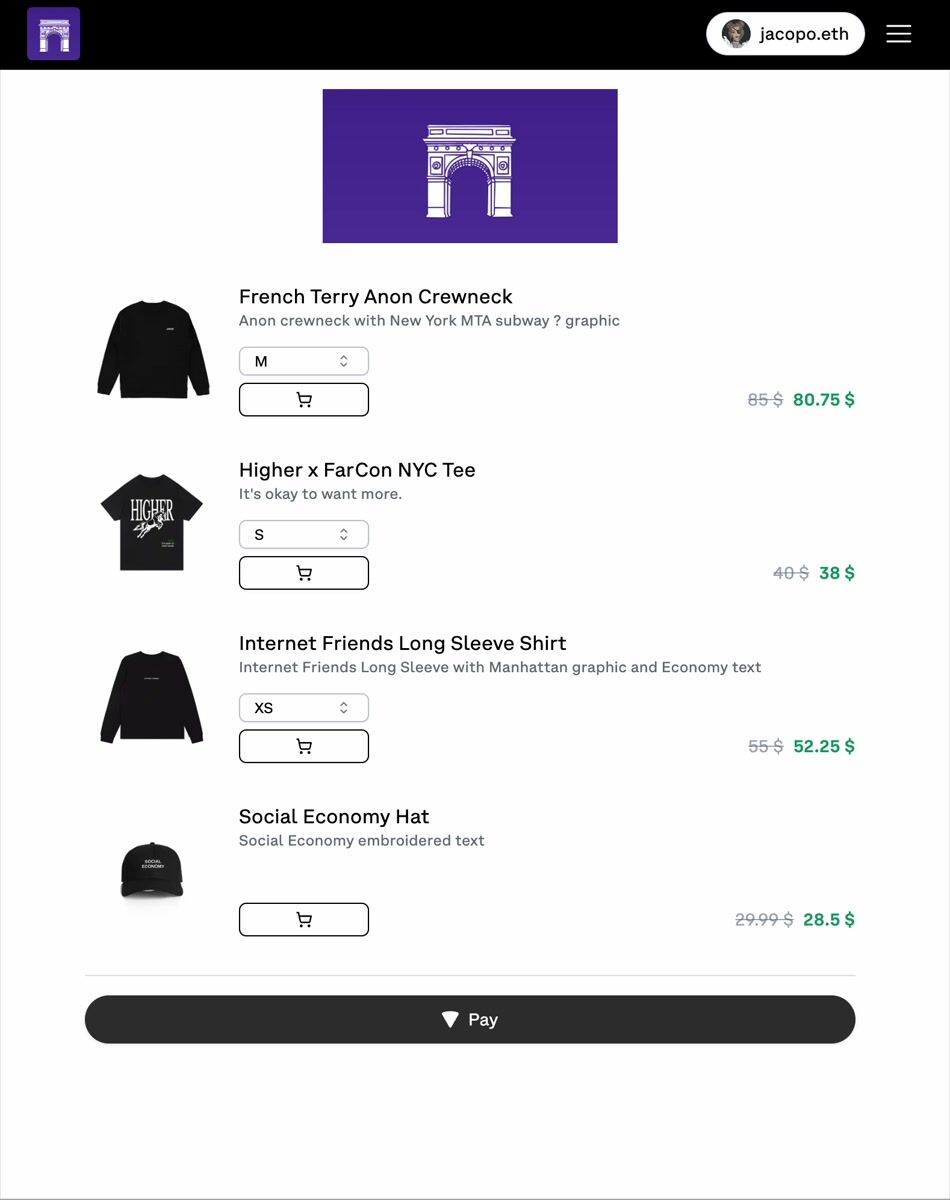Click the long sleeve shirt product image
Viewport: 950px width, 1200px height.
(x=152, y=696)
